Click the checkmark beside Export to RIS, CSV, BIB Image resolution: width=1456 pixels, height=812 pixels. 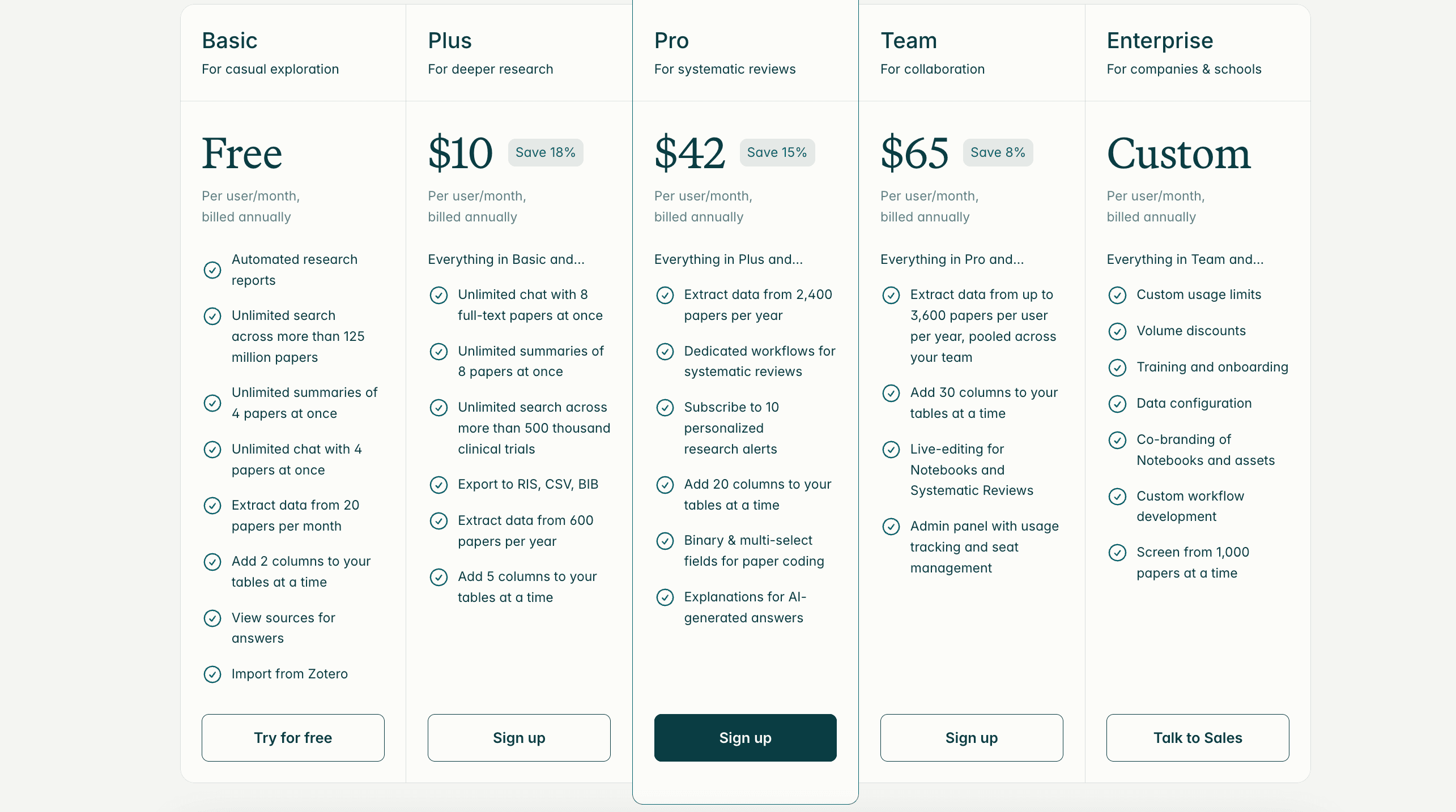[x=438, y=485]
